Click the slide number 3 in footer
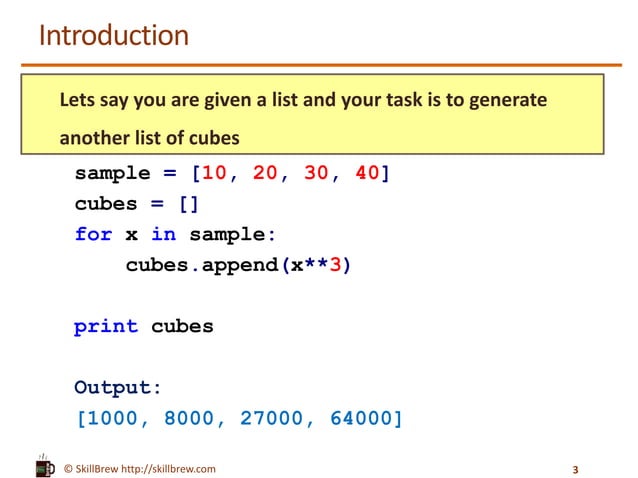 coord(575,470)
